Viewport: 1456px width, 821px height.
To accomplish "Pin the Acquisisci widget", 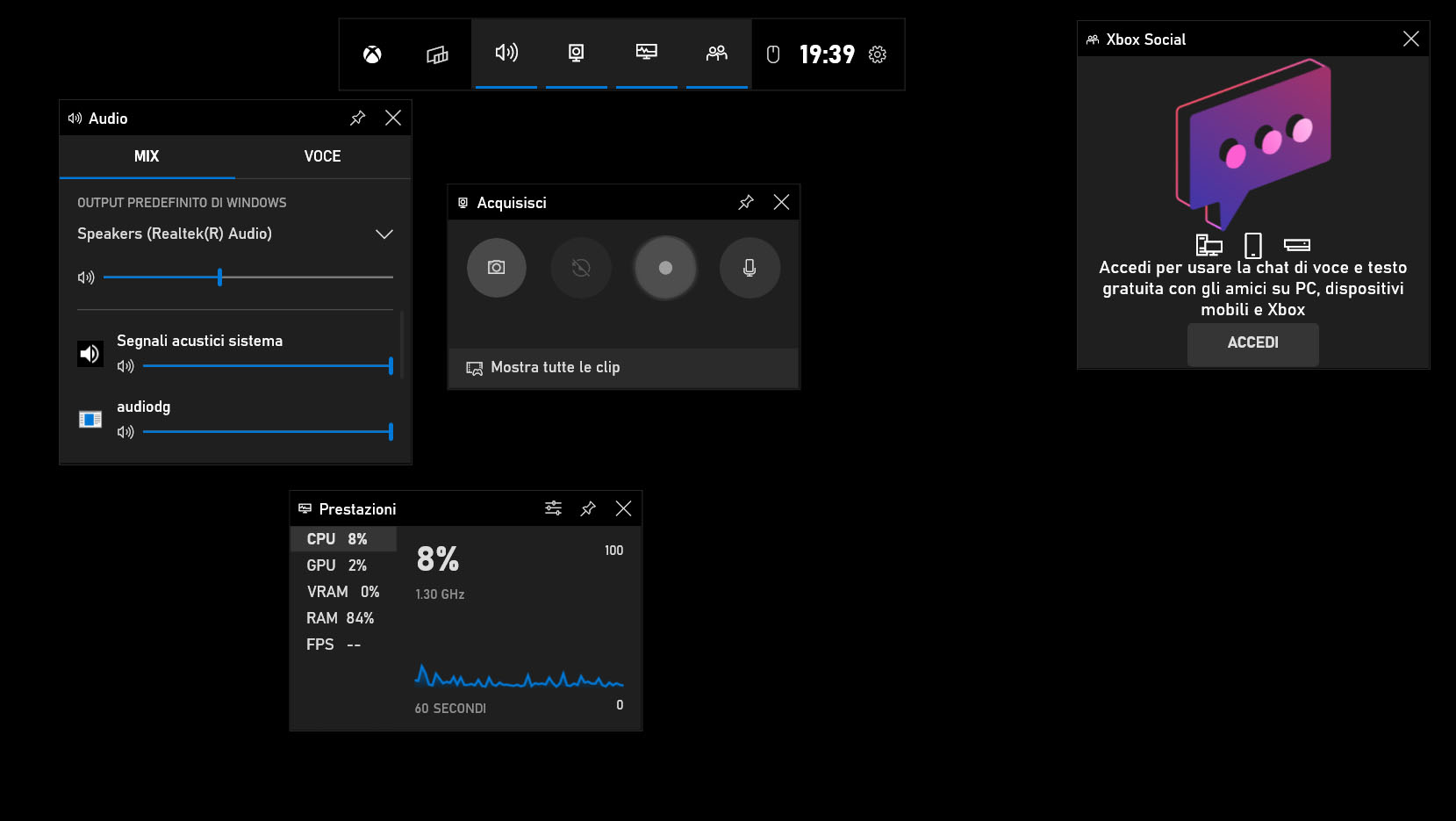I will (x=746, y=202).
